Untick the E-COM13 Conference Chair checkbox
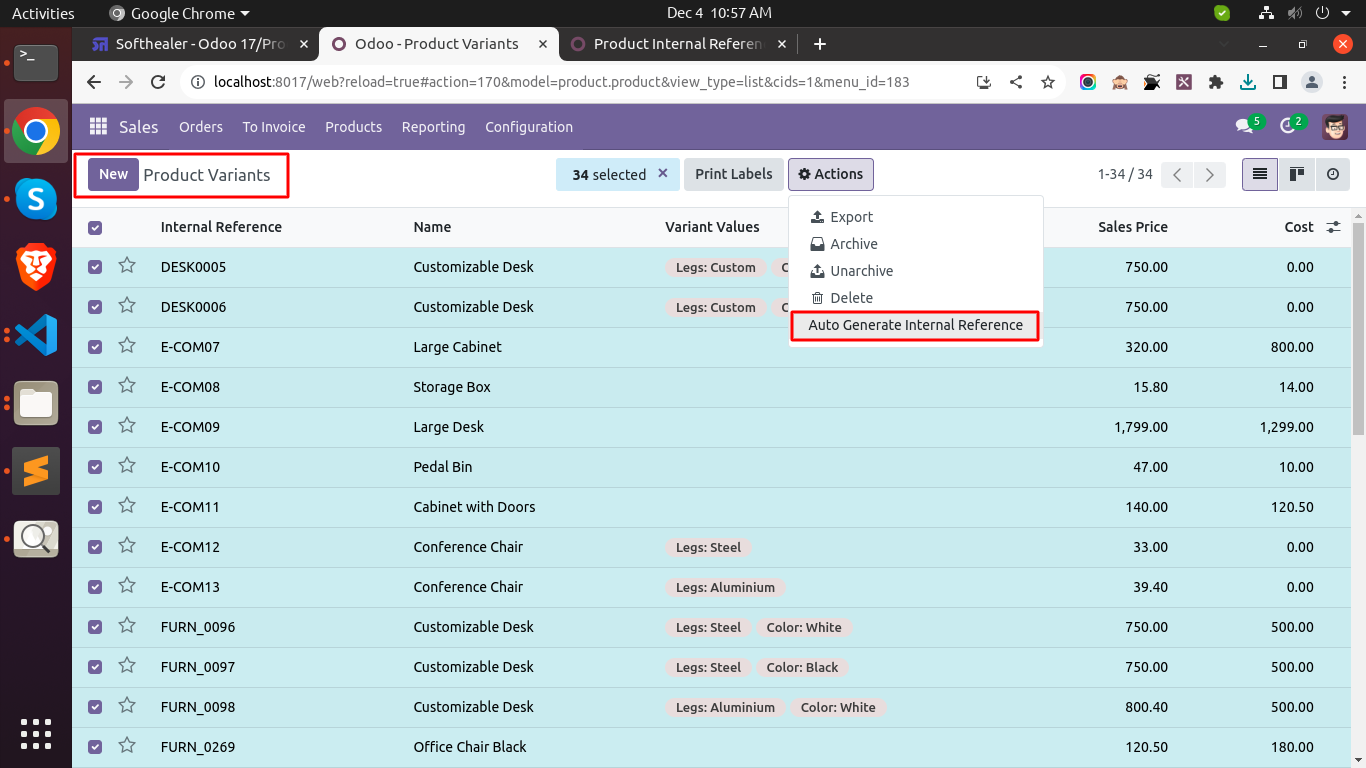1366x768 pixels. pos(95,587)
